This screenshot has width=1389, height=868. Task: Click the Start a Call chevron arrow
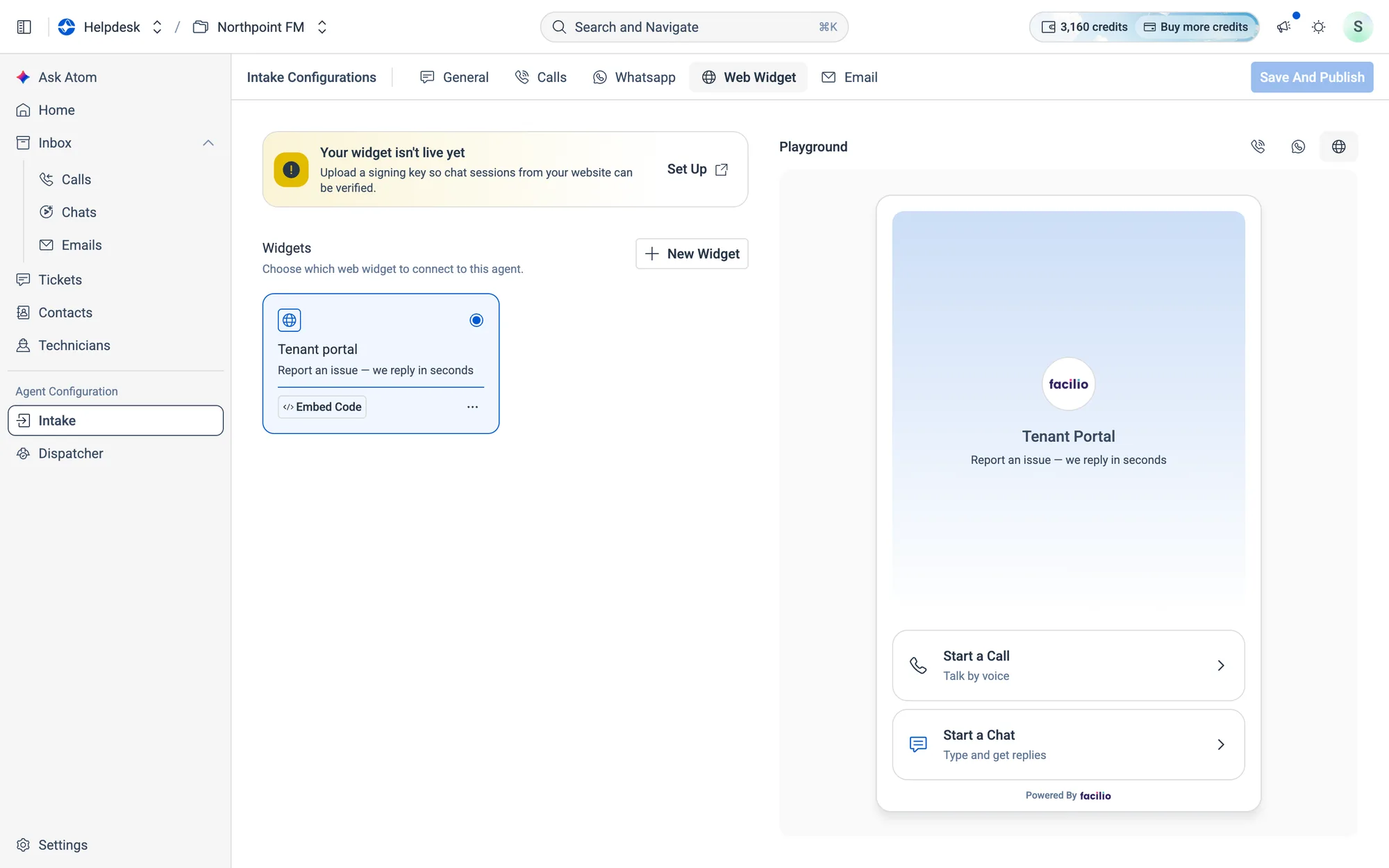[1221, 665]
